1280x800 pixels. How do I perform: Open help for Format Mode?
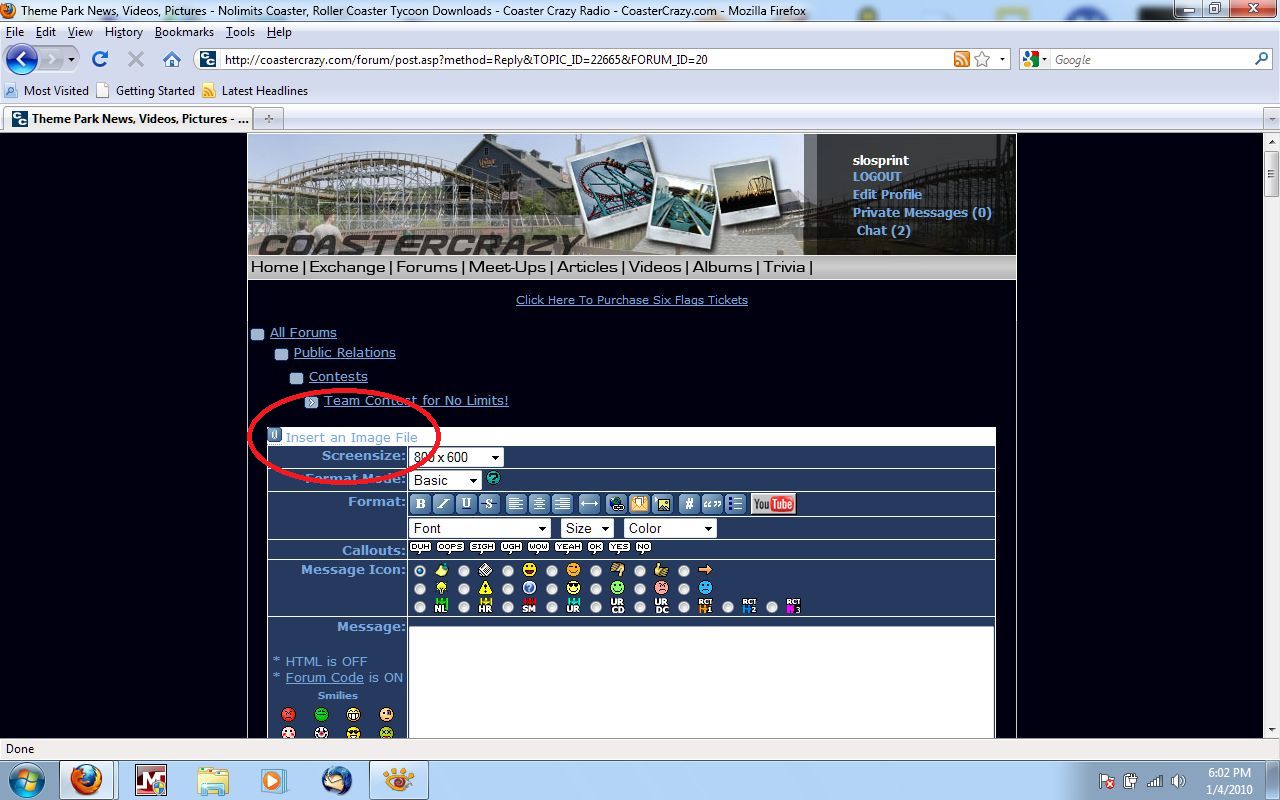[493, 478]
